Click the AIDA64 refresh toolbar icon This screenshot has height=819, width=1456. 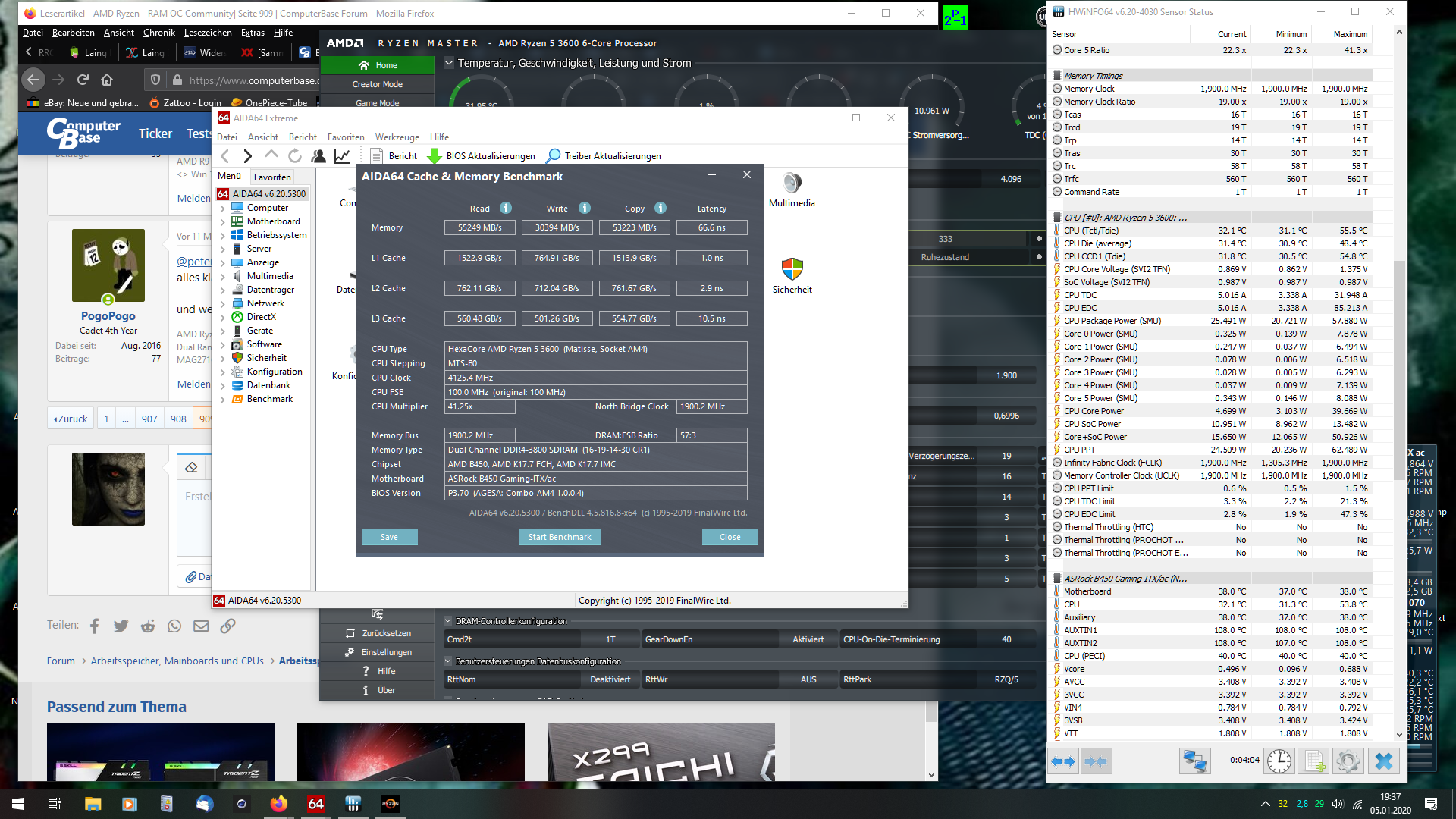point(295,155)
